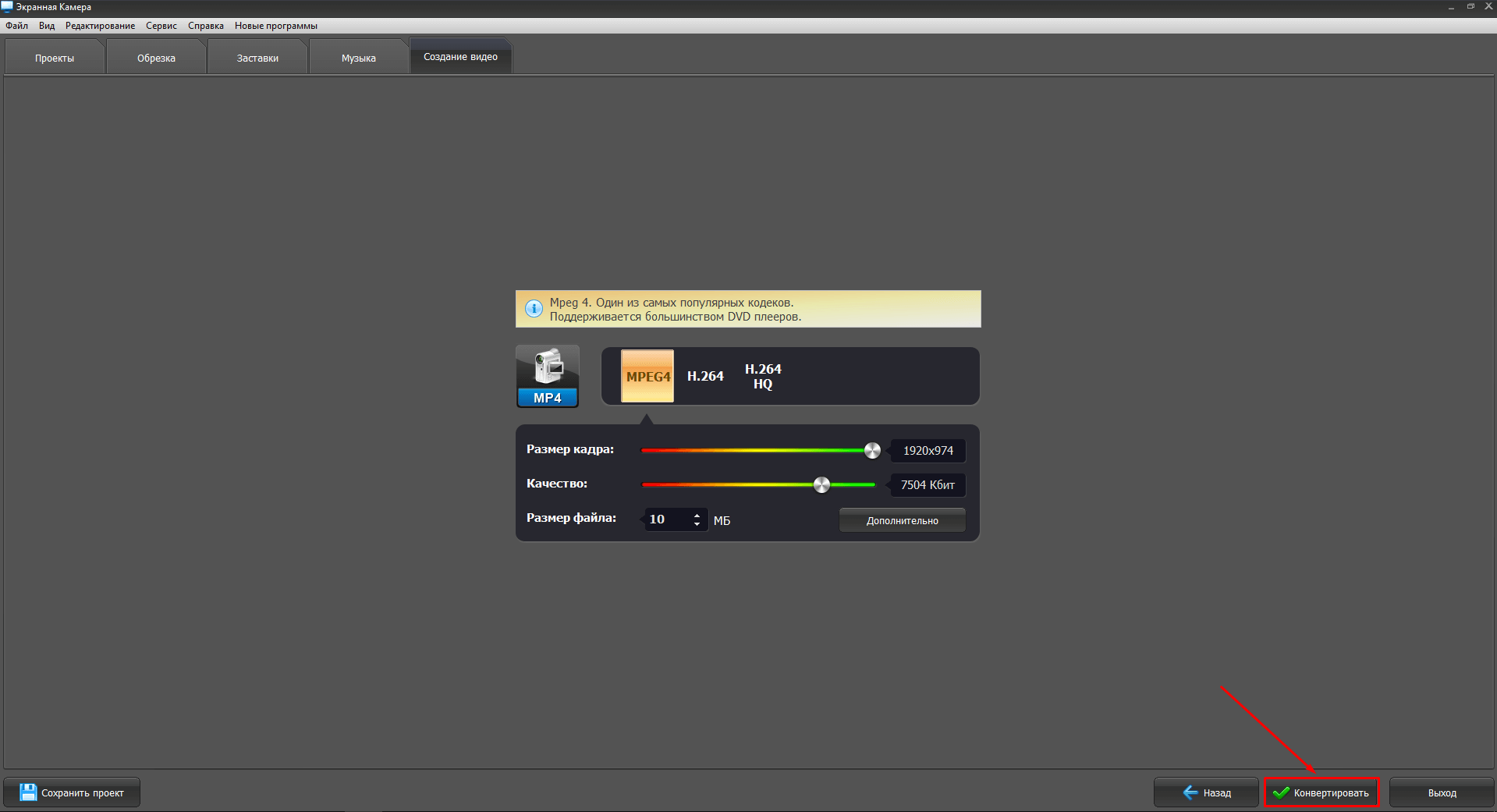Viewport: 1497px width, 812px height.
Task: Click the Качество slider handle
Action: (x=821, y=484)
